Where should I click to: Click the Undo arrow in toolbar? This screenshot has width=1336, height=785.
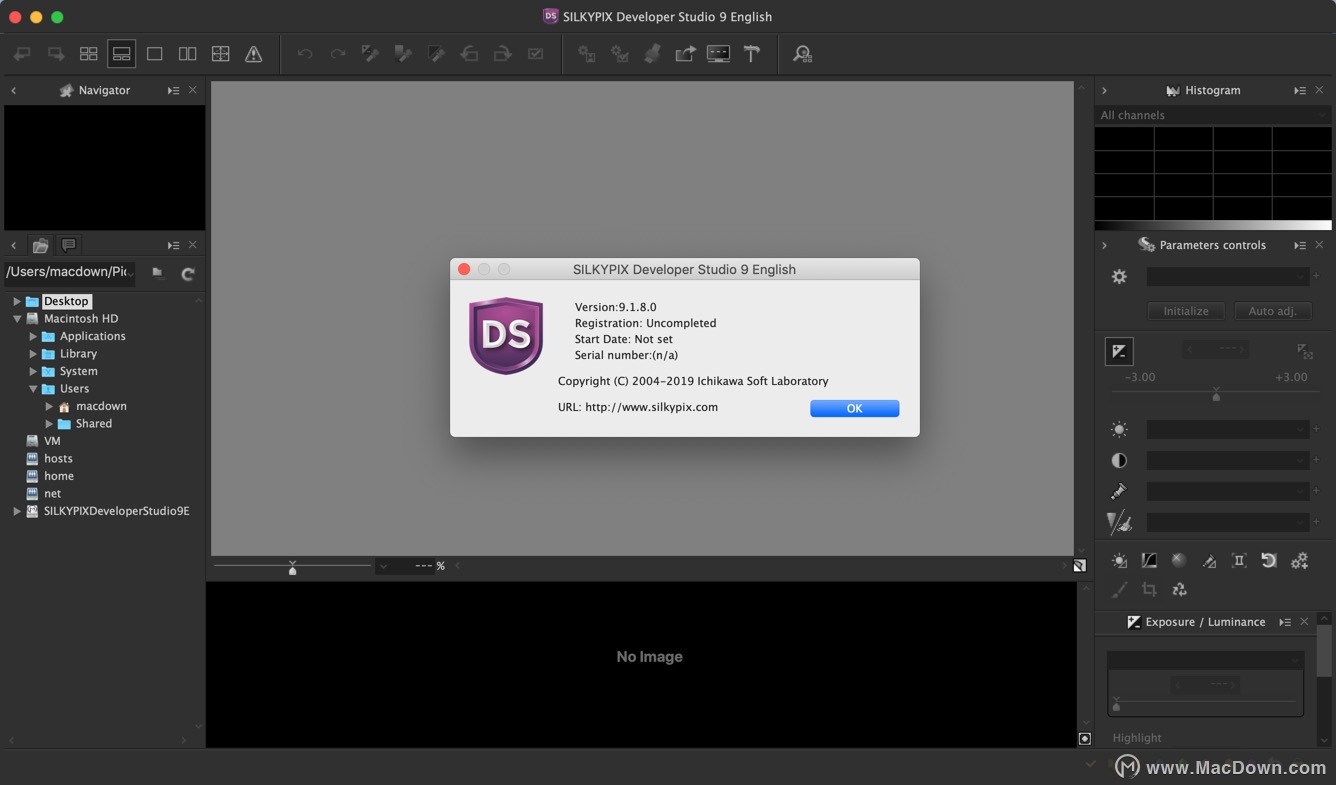pos(305,54)
